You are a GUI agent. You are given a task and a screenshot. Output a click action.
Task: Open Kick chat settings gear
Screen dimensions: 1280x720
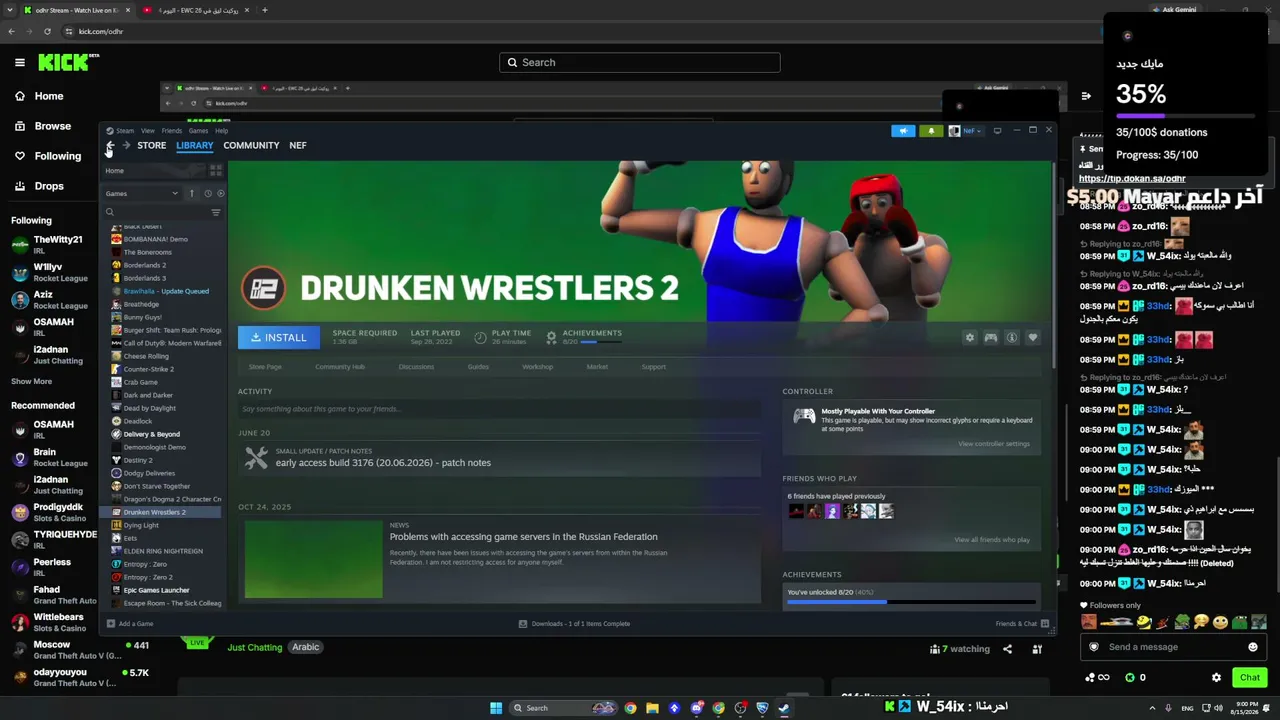[1217, 677]
